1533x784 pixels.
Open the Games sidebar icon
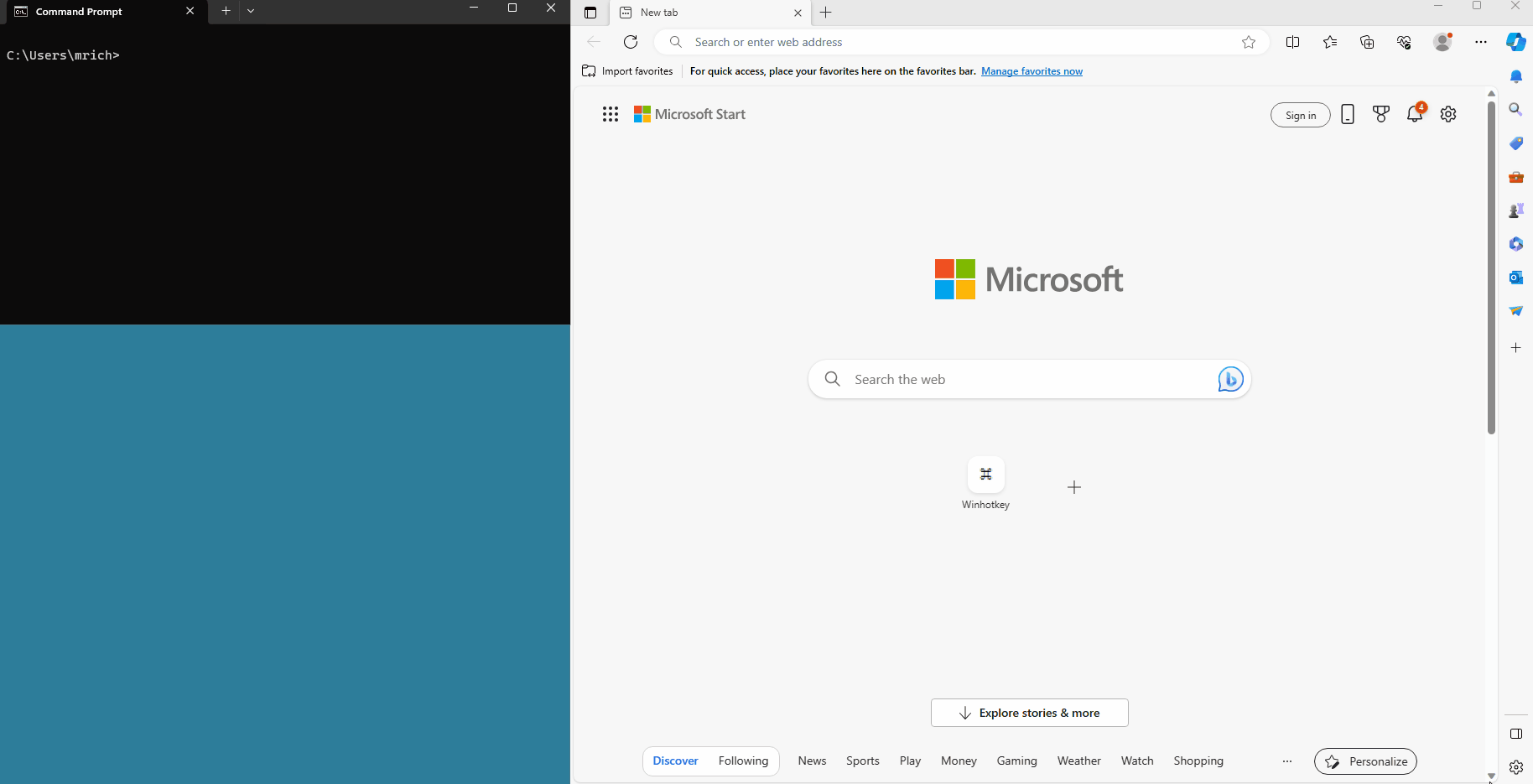coord(1515,210)
